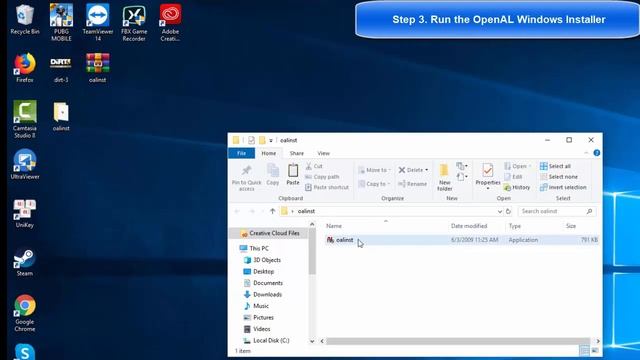
Task: Select the oalinst application file
Action: pos(461,240)
